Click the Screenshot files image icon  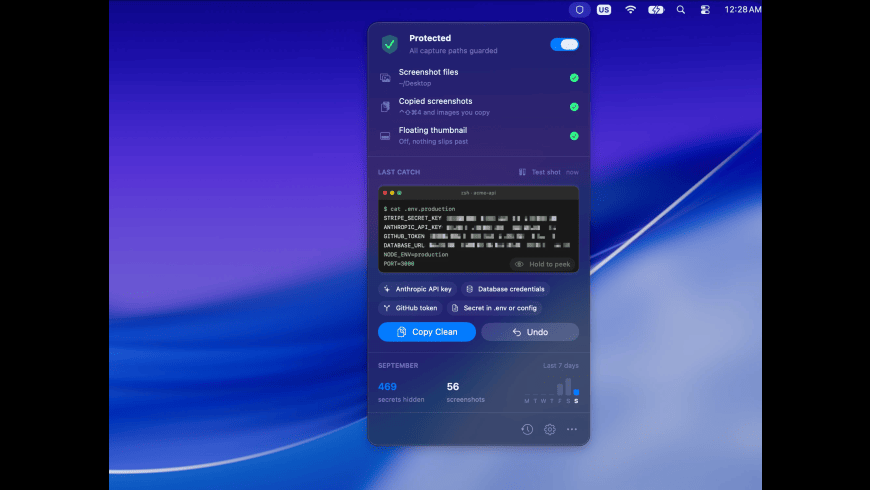385,78
